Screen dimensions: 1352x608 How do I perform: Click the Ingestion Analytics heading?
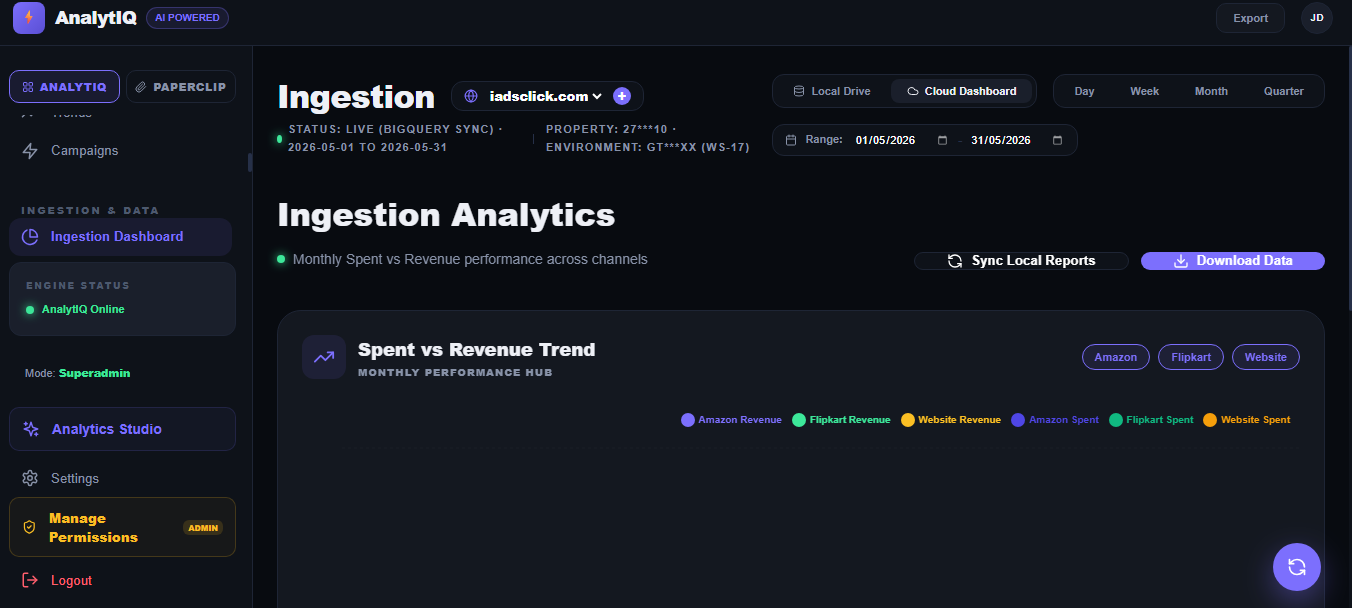(x=446, y=215)
